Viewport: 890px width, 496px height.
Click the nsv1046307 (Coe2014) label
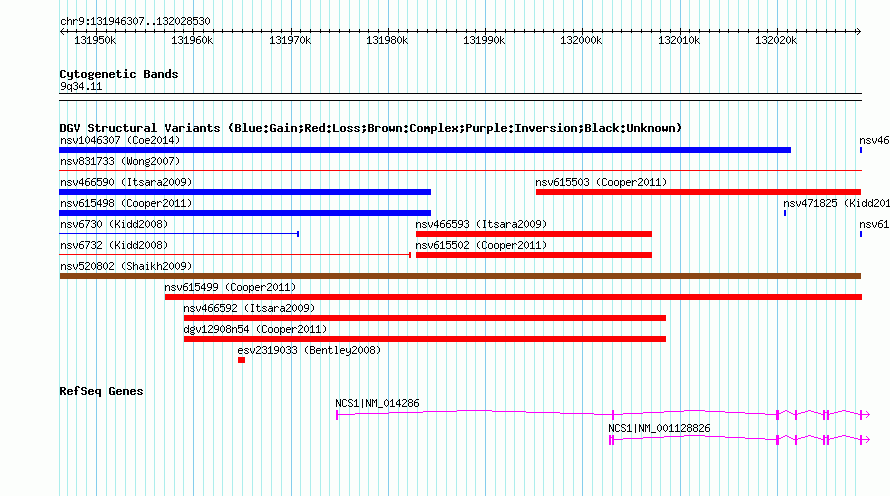click(120, 140)
